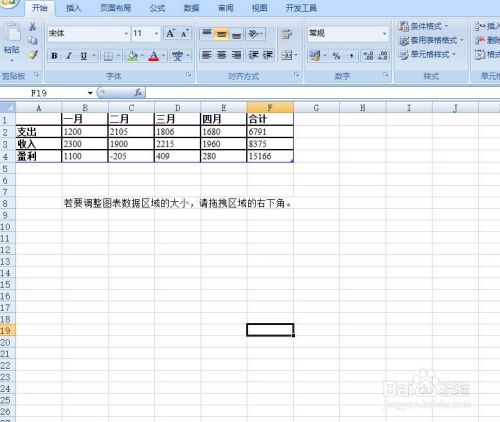Toggle top vertical alignment
Viewport: 500px width, 422px height.
[207, 34]
